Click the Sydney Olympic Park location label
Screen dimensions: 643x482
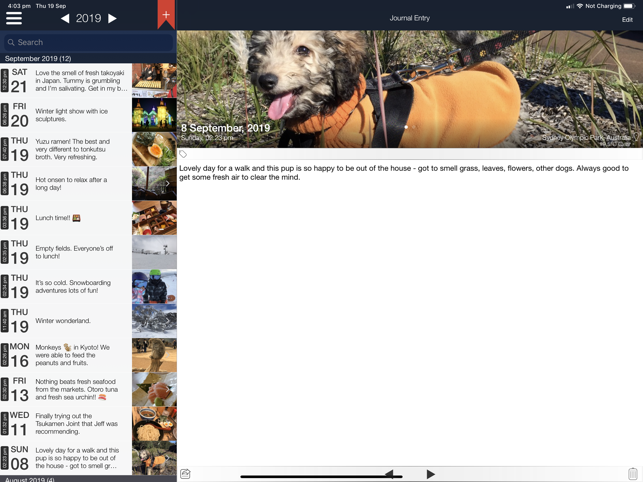[x=586, y=137]
